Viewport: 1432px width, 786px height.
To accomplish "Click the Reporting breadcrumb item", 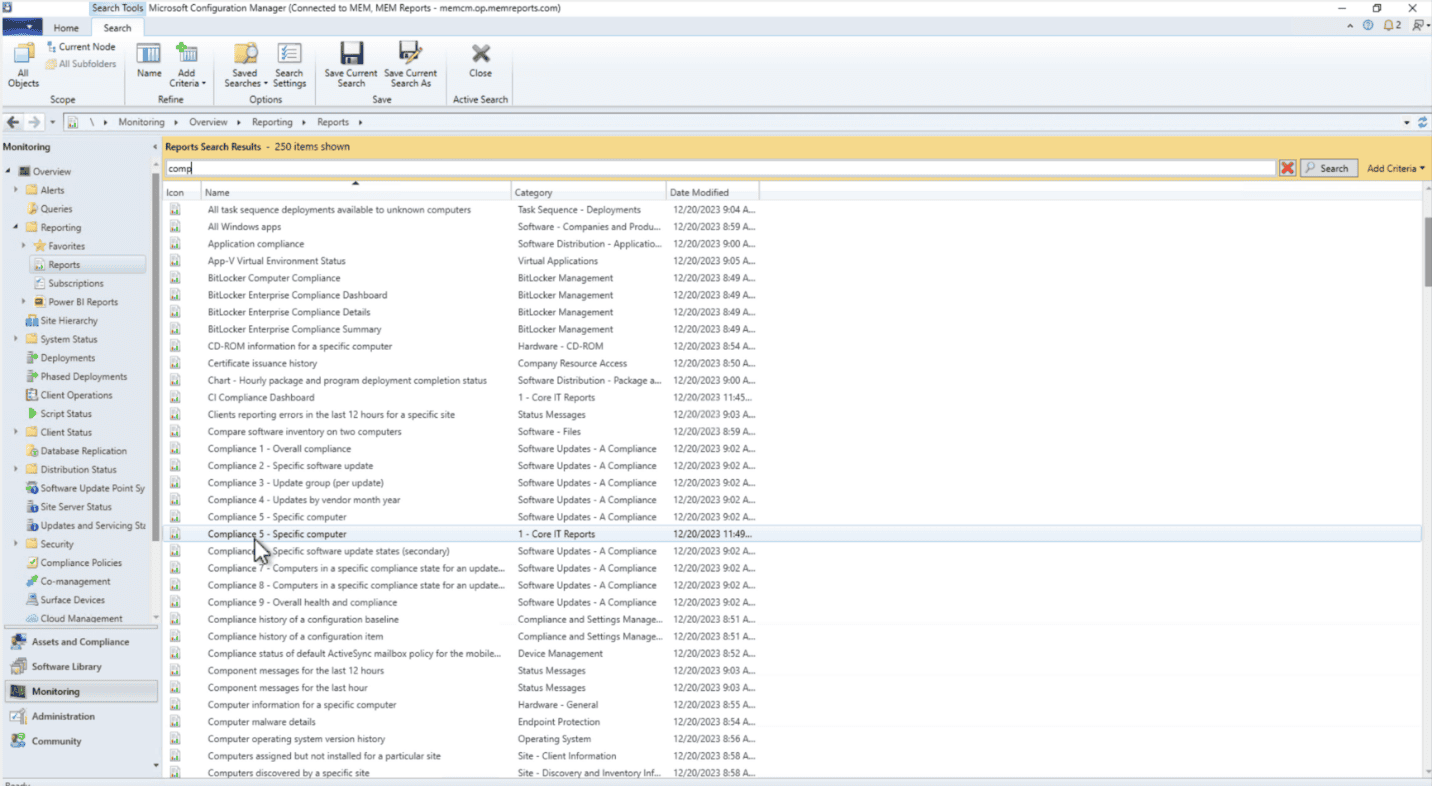I will point(272,122).
